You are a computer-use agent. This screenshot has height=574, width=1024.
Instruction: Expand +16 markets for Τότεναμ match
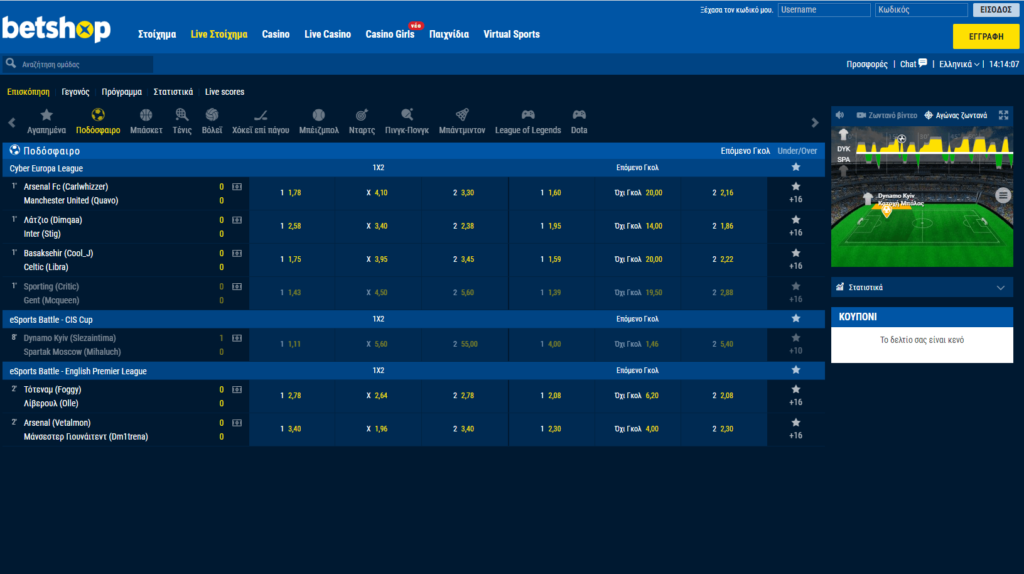click(x=795, y=403)
